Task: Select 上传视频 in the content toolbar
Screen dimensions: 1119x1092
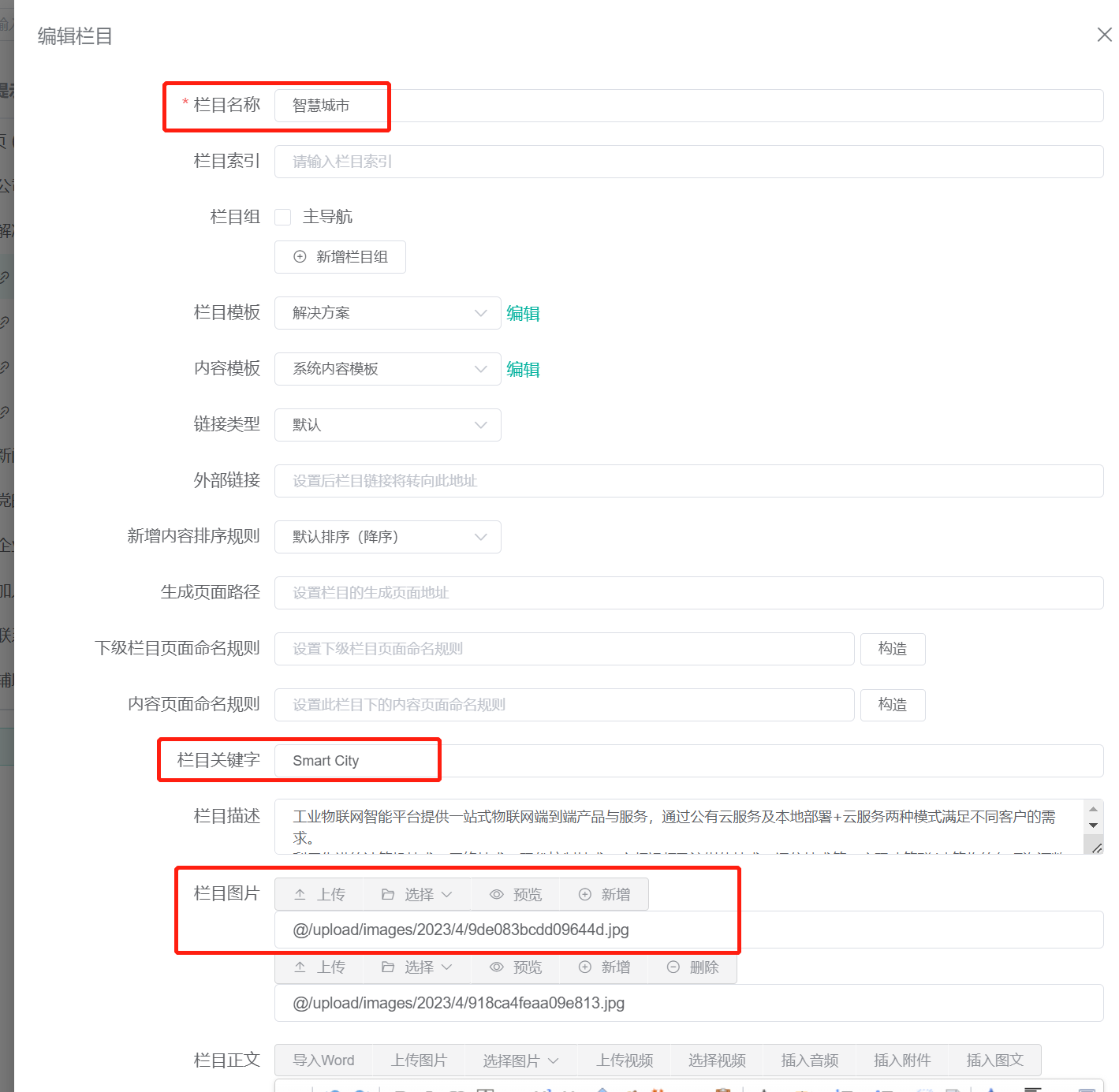Action: coord(624,1060)
